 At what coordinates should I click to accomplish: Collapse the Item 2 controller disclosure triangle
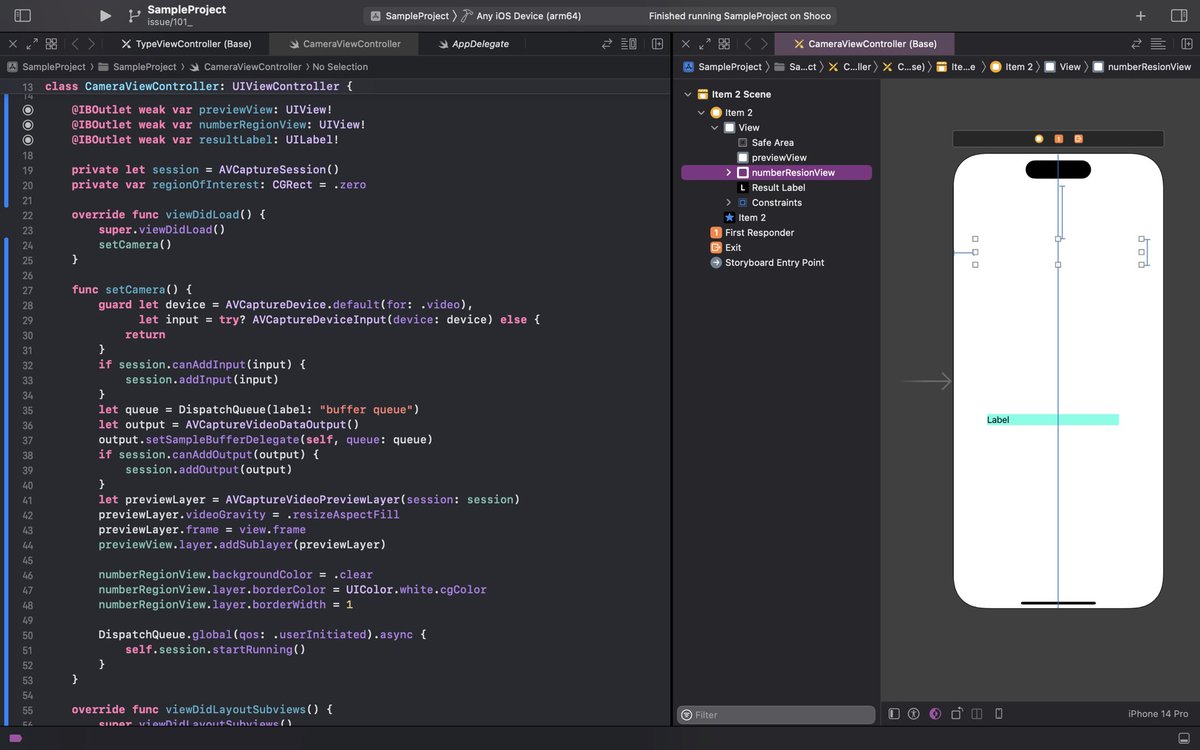[702, 113]
